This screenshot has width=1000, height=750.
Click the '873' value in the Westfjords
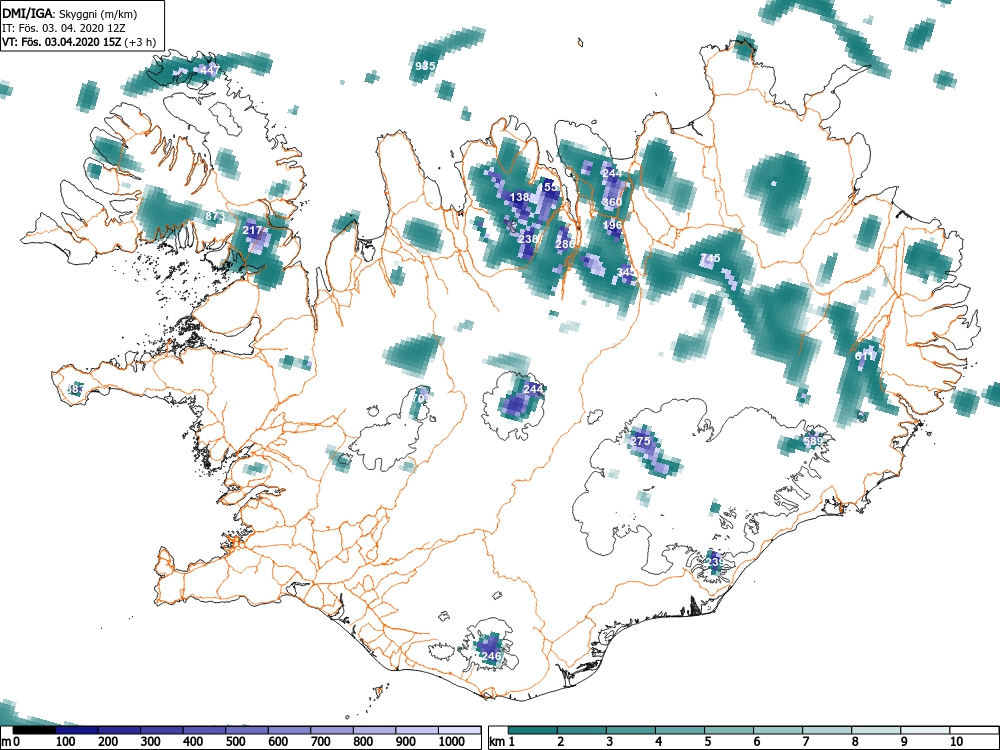[215, 216]
